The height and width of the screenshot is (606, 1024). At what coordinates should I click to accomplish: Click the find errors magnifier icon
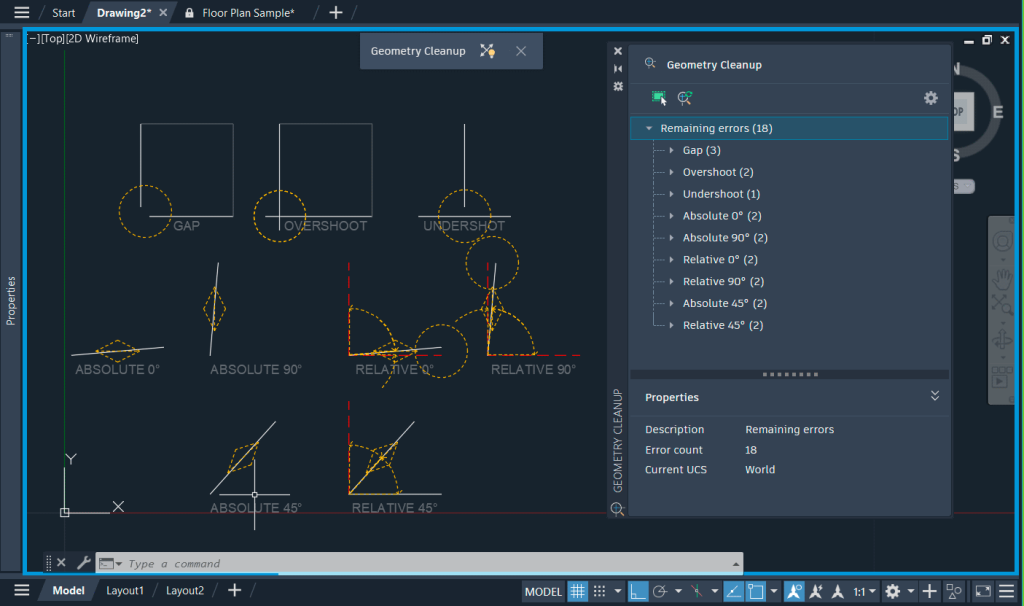685,98
